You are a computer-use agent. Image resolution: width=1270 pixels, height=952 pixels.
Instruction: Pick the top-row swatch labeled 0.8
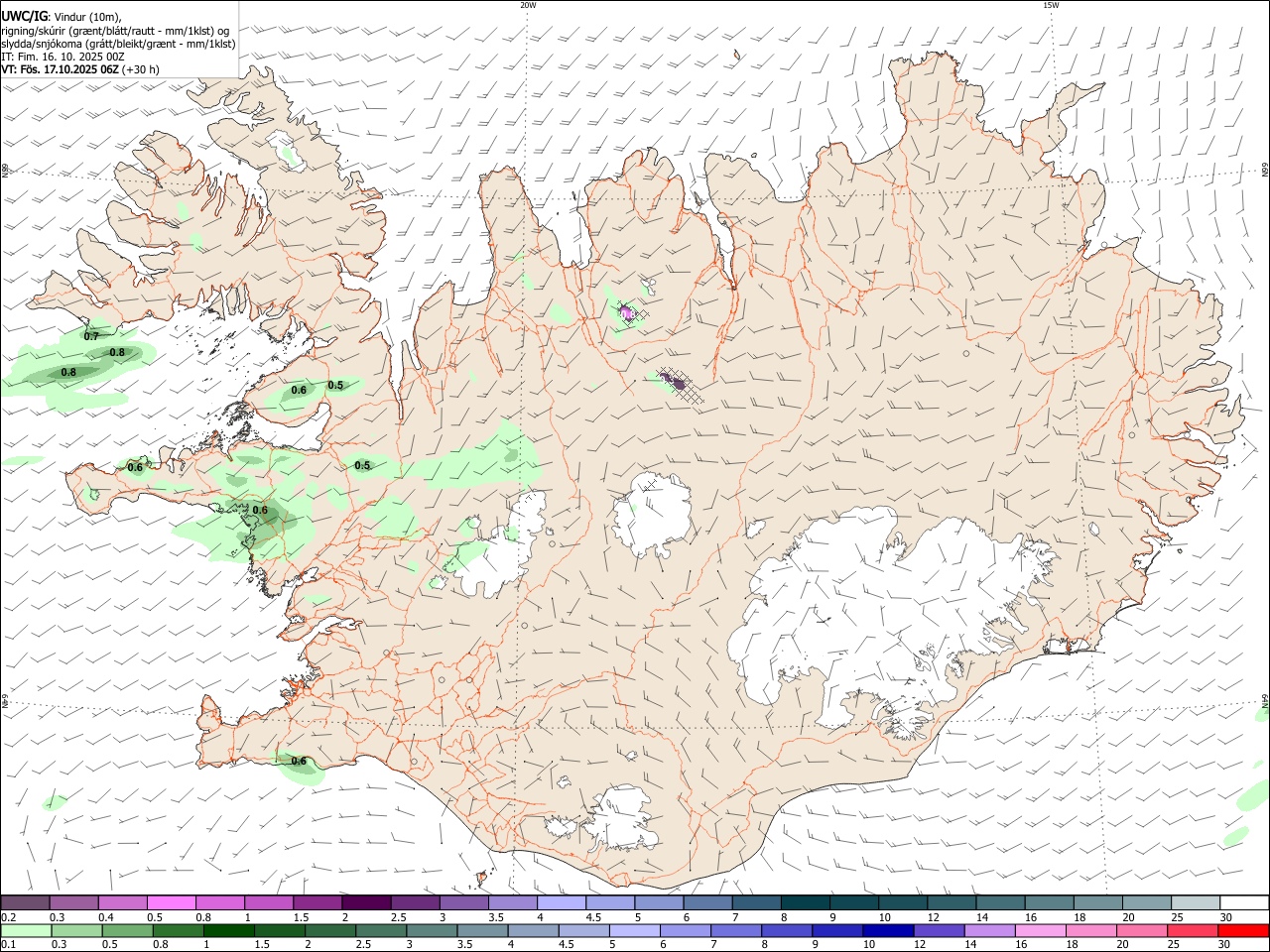click(219, 902)
